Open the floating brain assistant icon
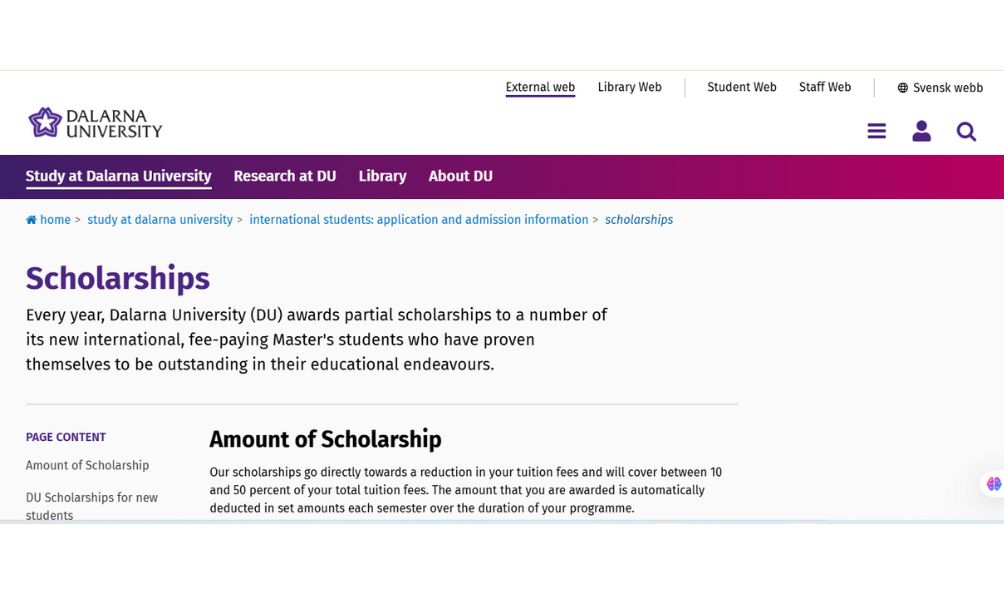This screenshot has height=591, width=1004. [x=993, y=484]
